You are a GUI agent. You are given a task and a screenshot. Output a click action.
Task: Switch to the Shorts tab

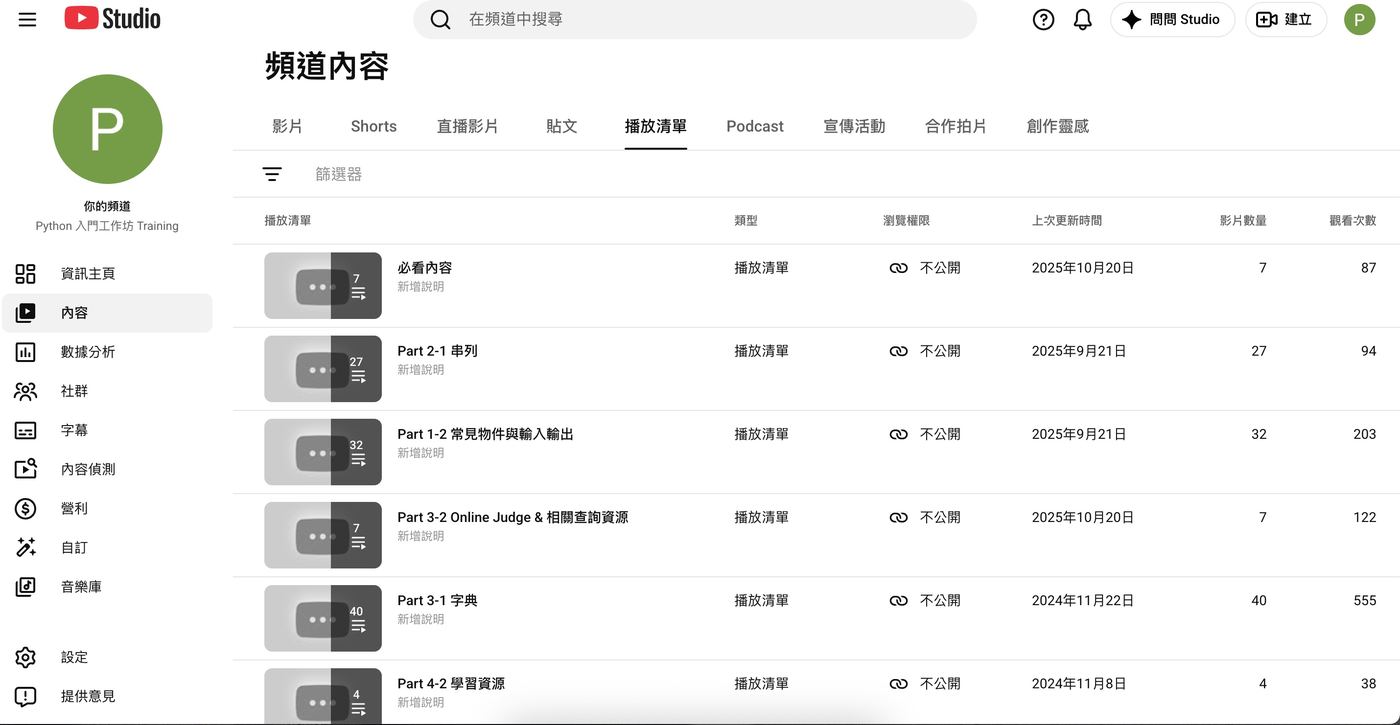pos(374,126)
